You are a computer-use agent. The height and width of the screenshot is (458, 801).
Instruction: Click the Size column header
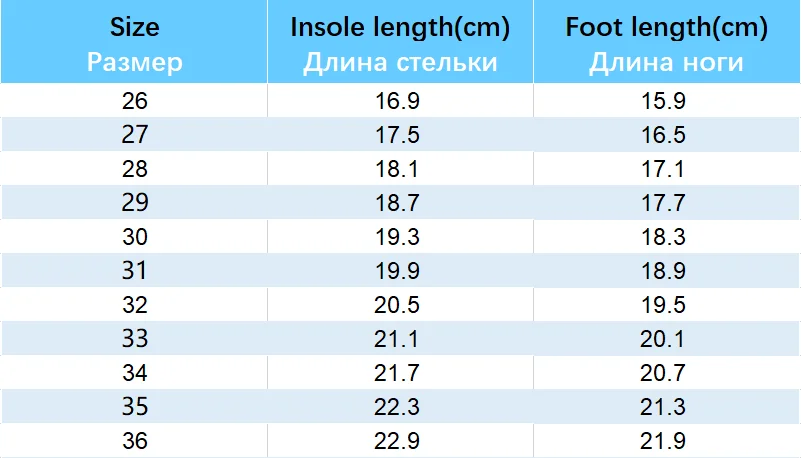pyautogui.click(x=134, y=41)
